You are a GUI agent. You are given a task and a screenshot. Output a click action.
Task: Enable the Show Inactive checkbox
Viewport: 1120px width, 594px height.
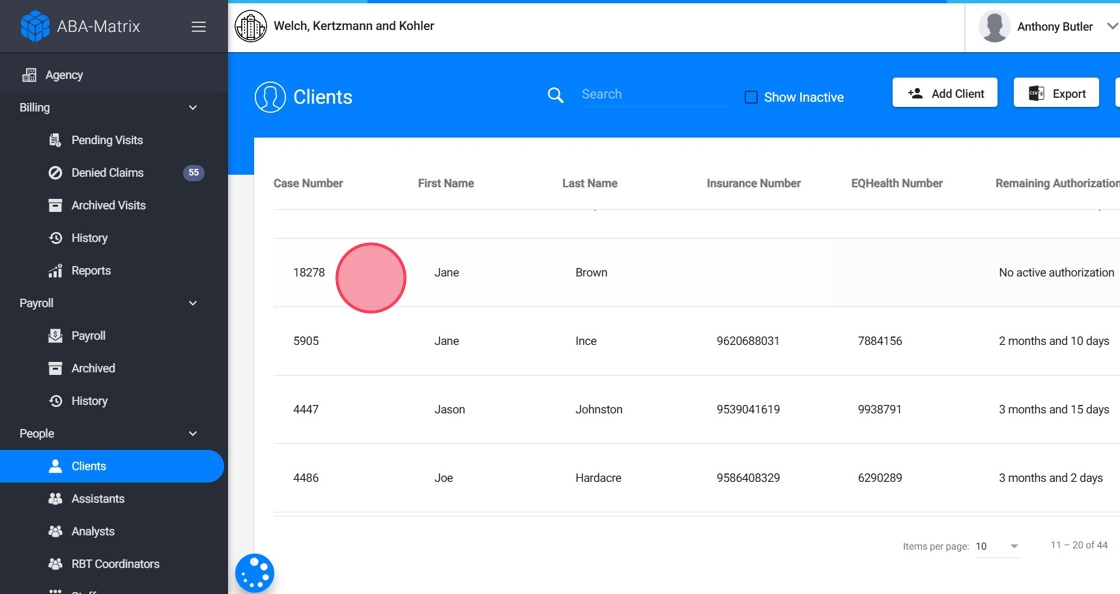click(x=751, y=97)
